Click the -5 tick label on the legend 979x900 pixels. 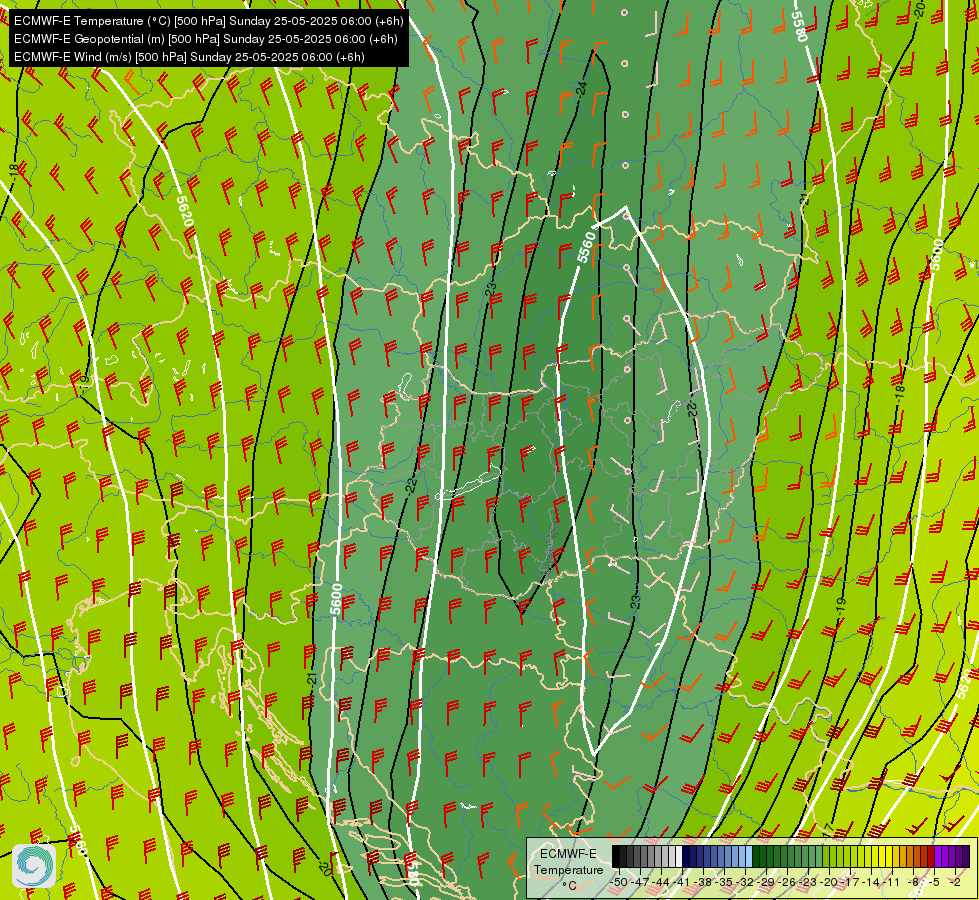(934, 882)
